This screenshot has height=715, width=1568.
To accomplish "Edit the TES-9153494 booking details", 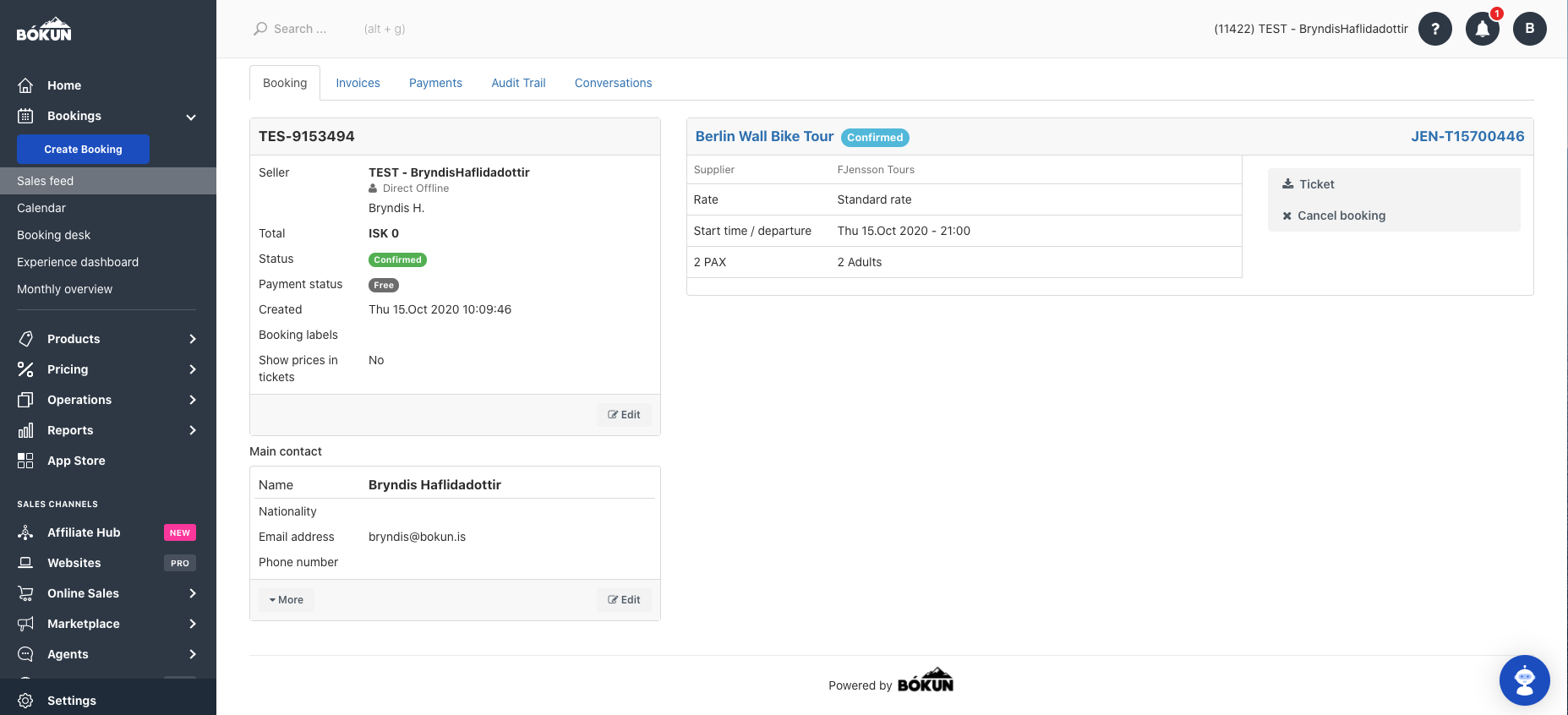I will (x=624, y=415).
